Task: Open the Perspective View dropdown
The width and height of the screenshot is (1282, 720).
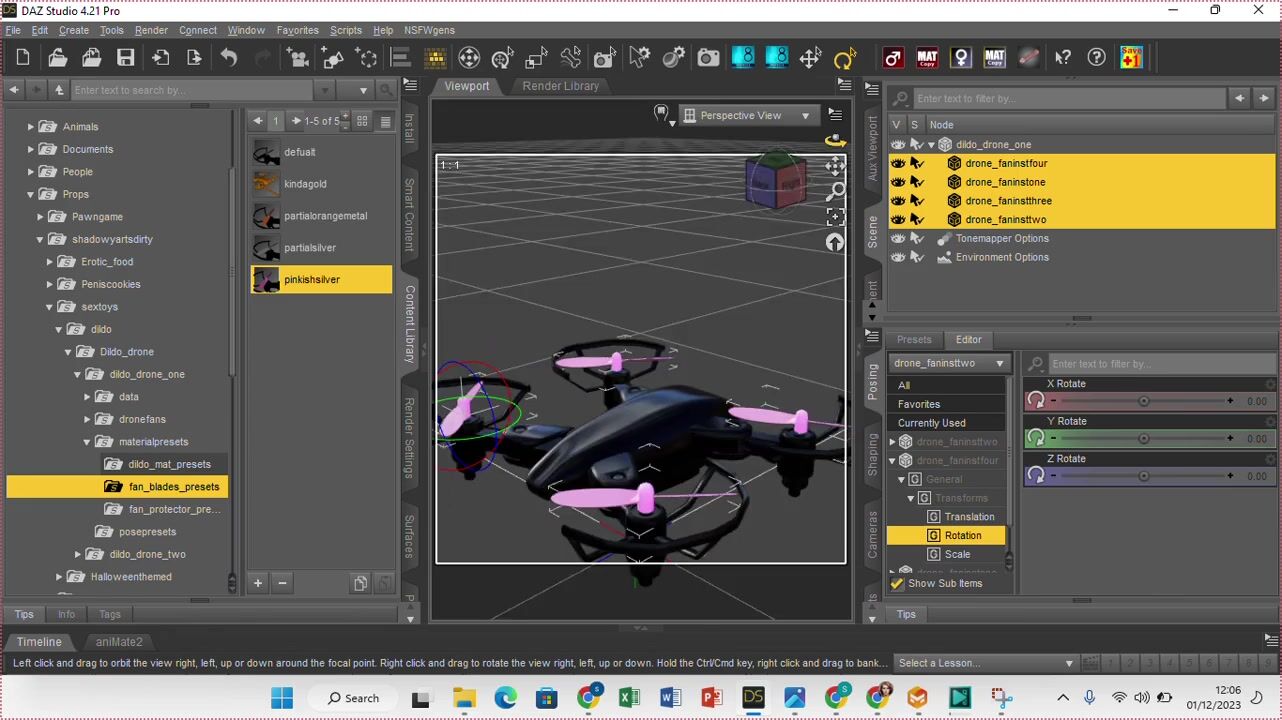Action: click(x=746, y=116)
